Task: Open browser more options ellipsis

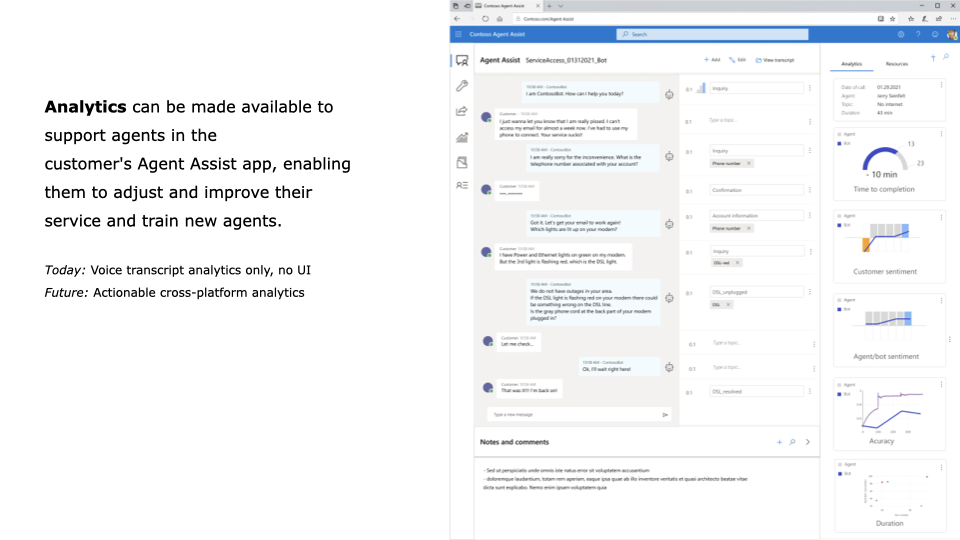Action: (x=953, y=19)
